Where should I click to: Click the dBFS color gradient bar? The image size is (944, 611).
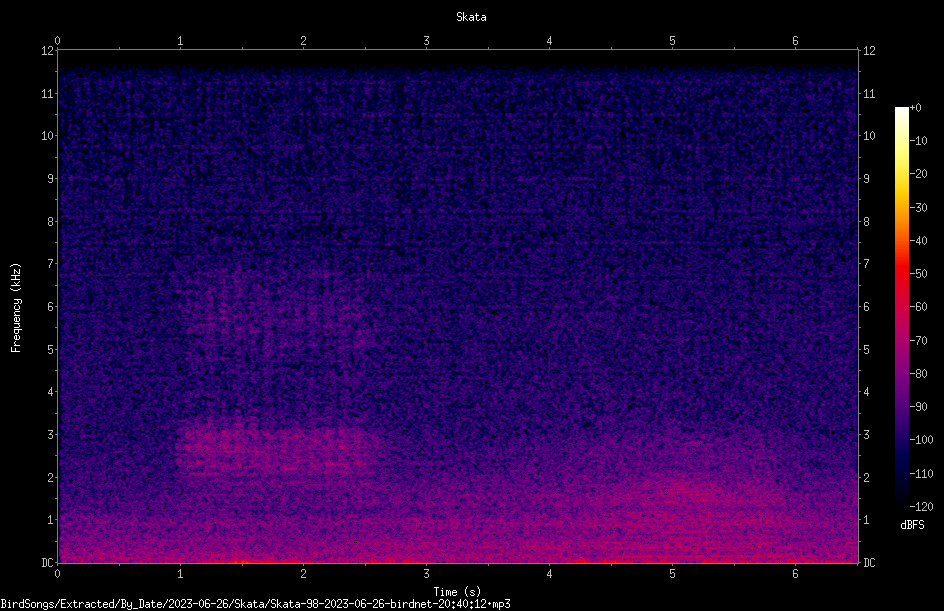pyautogui.click(x=901, y=307)
